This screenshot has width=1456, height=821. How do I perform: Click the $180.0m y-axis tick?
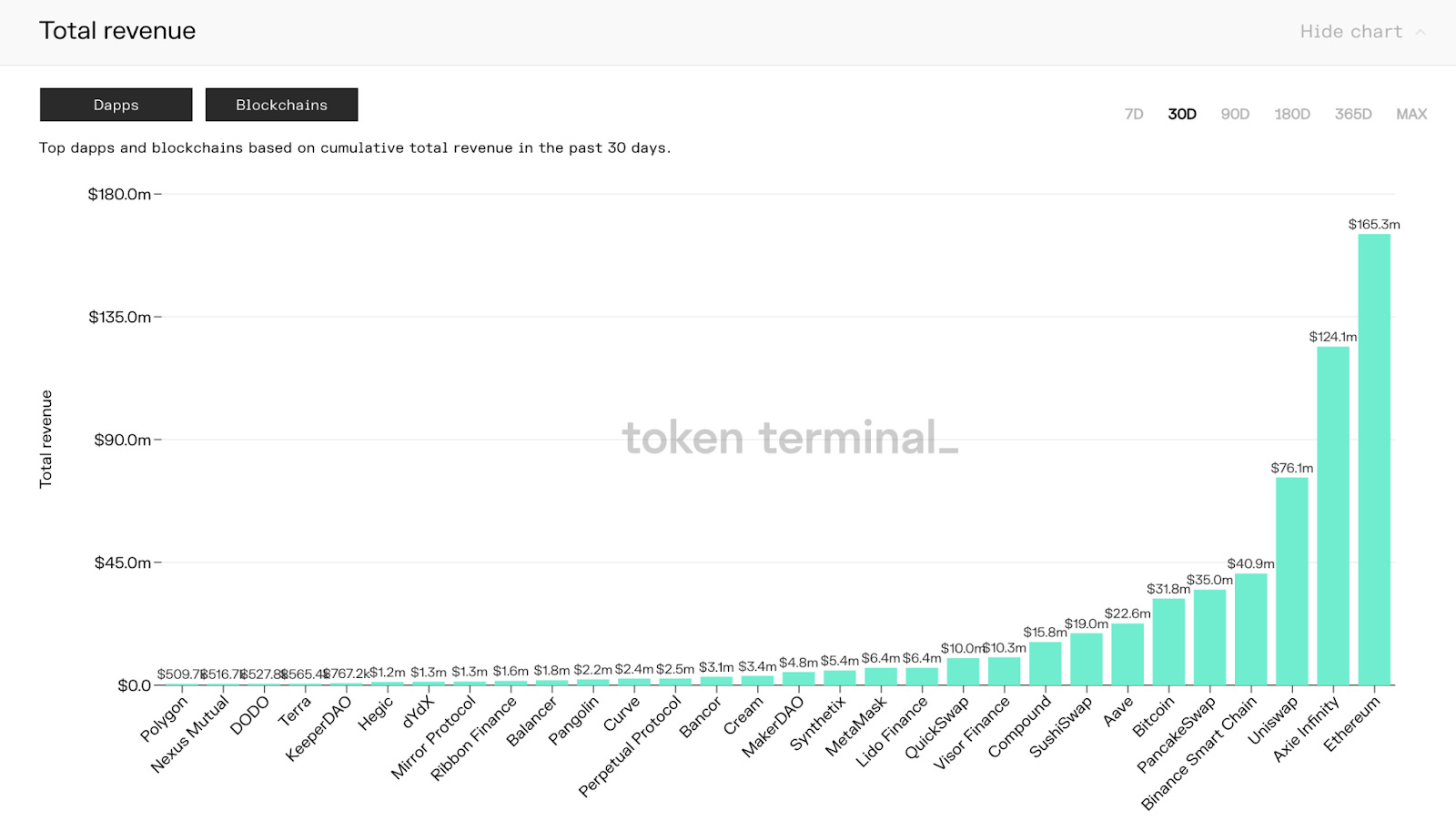(x=119, y=194)
